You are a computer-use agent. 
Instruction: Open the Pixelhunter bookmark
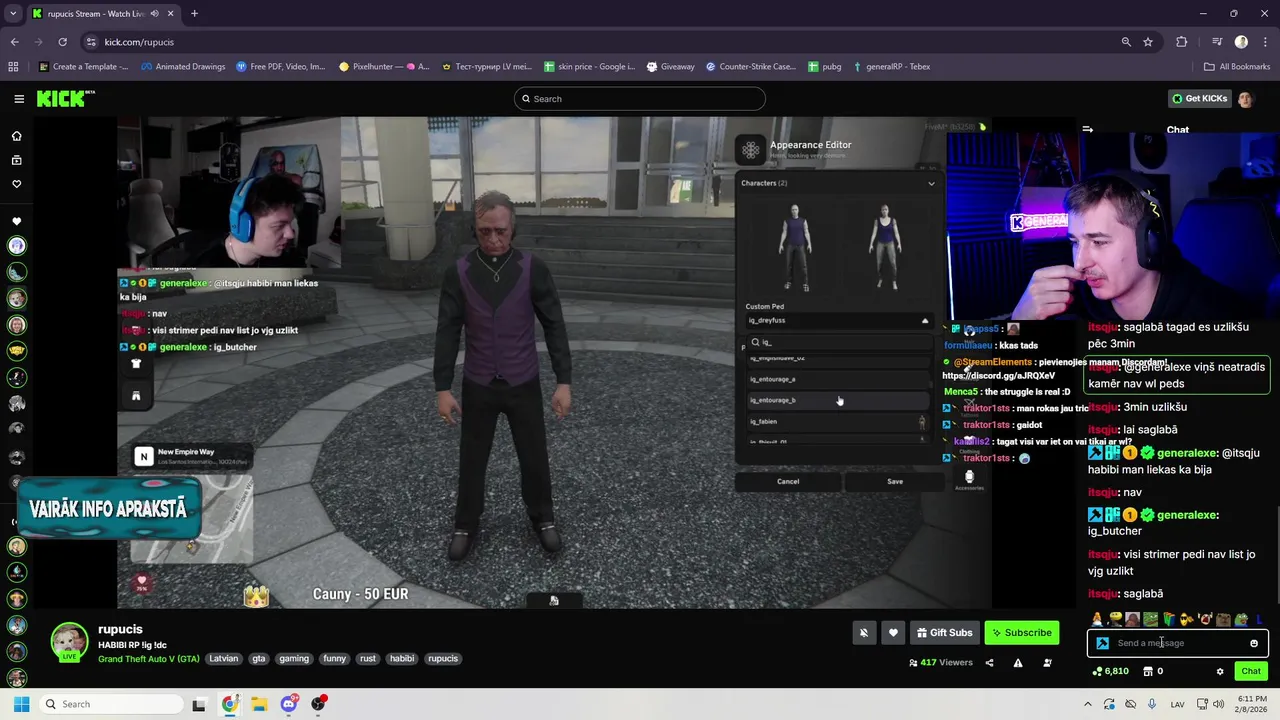point(384,67)
